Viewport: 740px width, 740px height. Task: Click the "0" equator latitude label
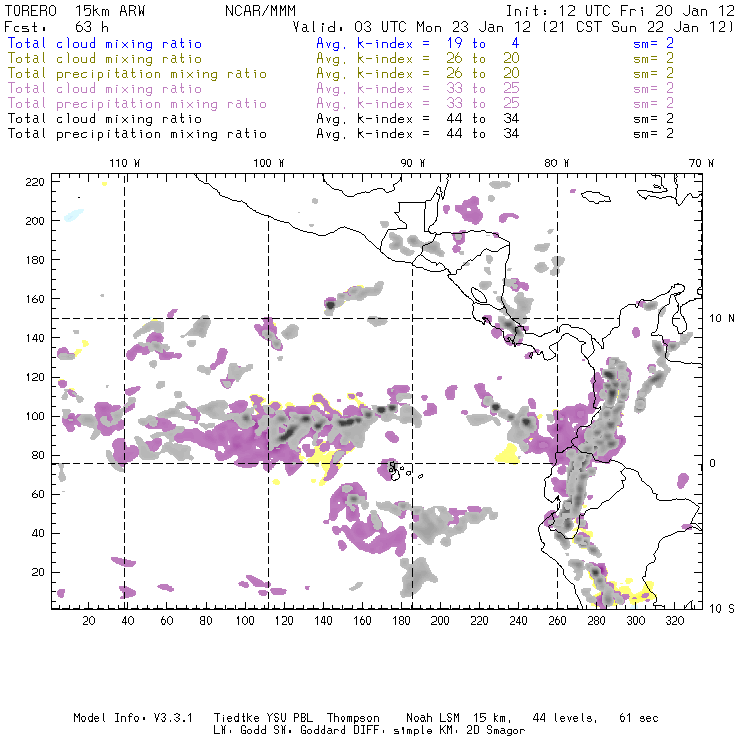[713, 463]
